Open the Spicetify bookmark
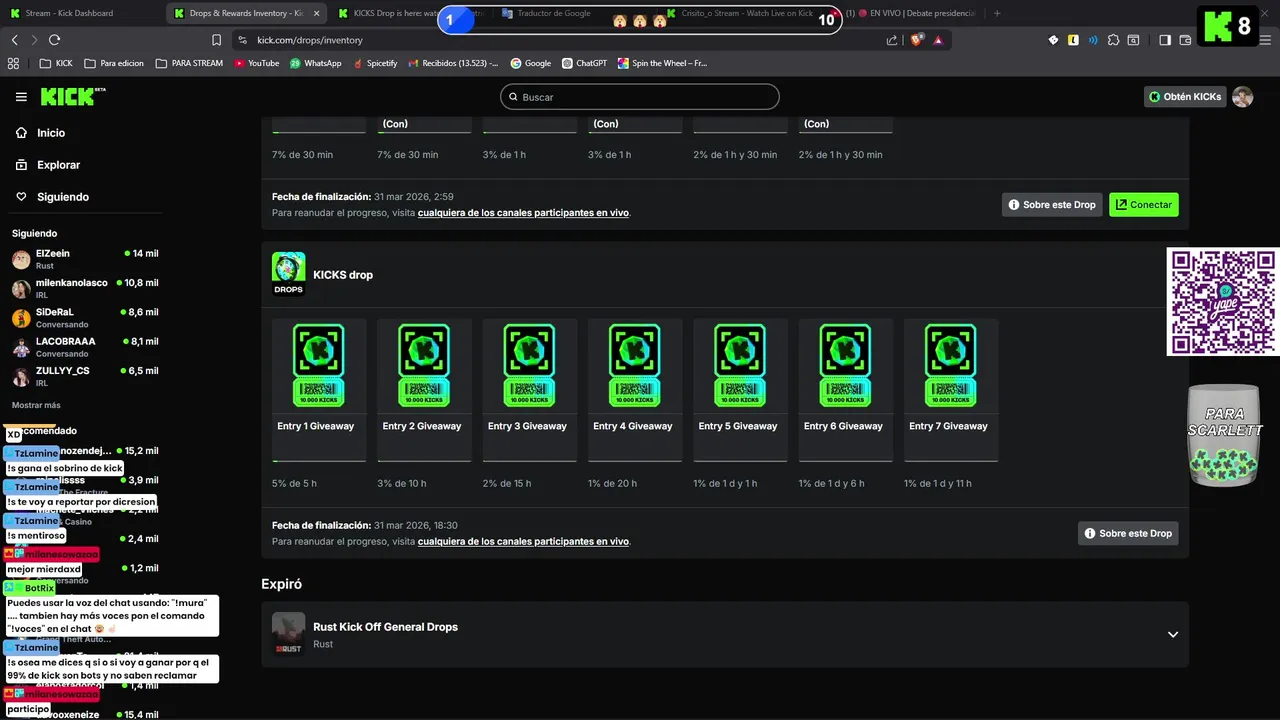This screenshot has width=1280, height=720. pyautogui.click(x=375, y=63)
